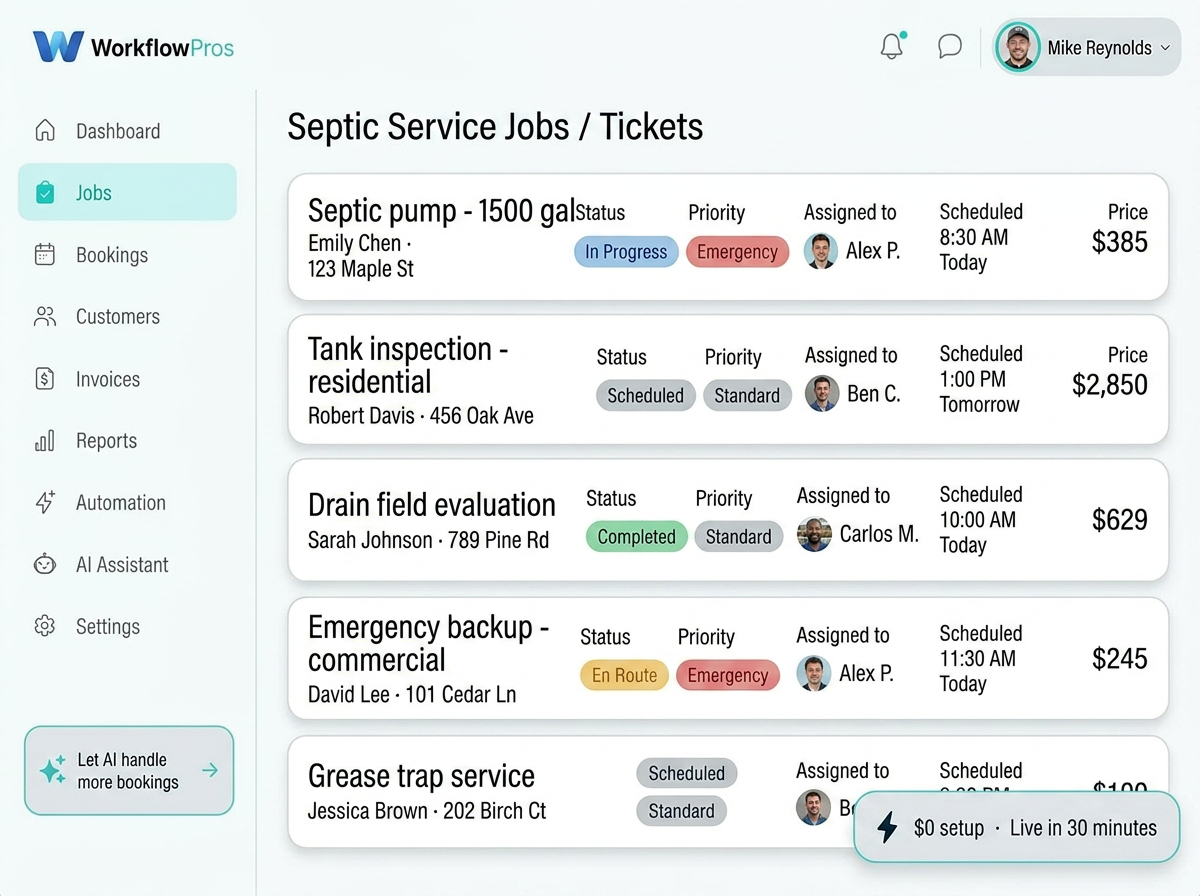Click the Invoices dollar icon
This screenshot has height=896, width=1200.
(45, 379)
